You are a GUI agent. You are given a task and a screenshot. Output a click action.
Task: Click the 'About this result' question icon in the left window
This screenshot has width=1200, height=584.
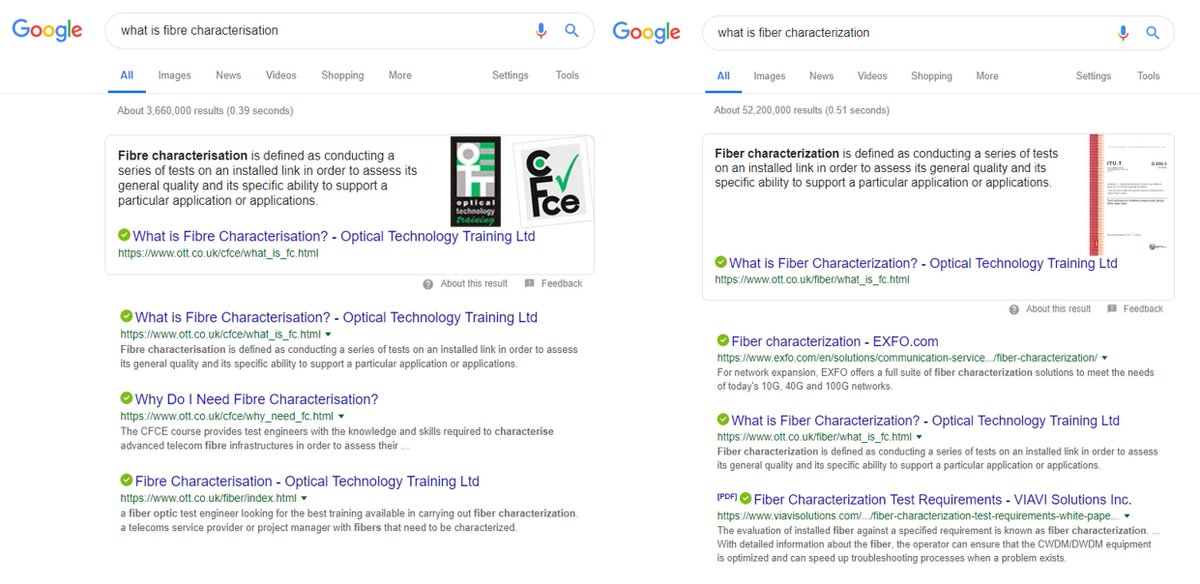[x=428, y=284]
